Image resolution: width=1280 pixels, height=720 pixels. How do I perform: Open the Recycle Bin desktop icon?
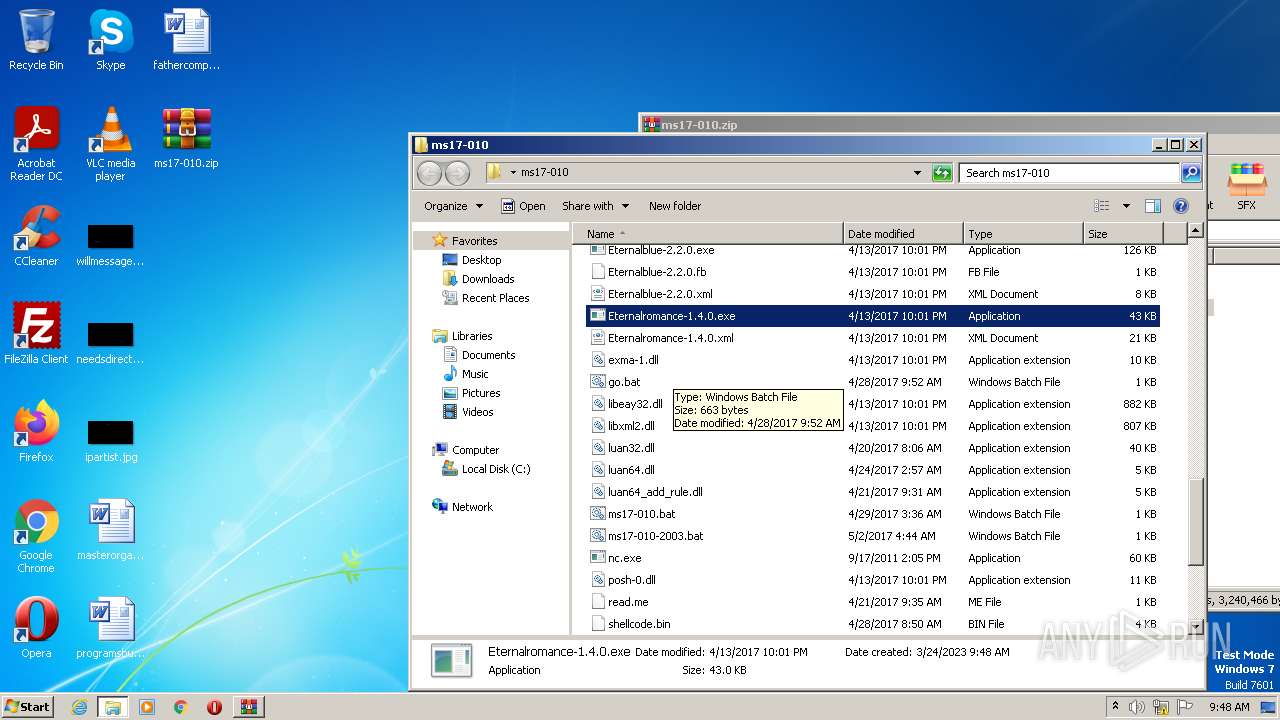click(36, 40)
